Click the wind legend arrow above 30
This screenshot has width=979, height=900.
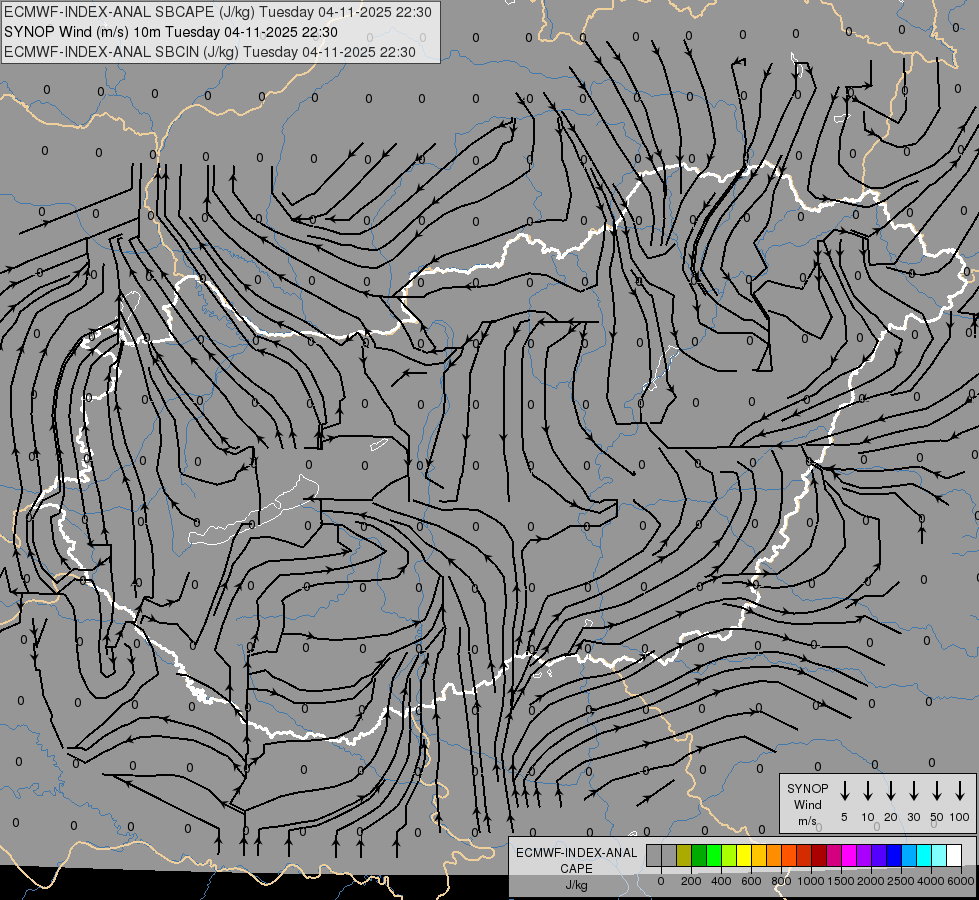coord(913,791)
